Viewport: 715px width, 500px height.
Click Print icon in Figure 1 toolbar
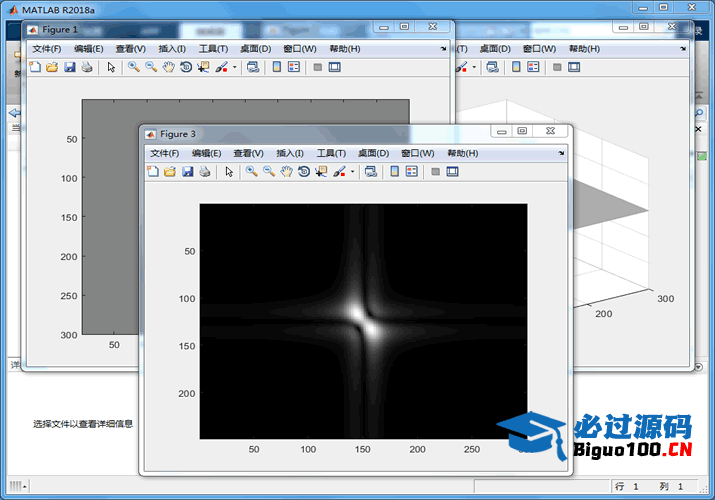point(87,67)
